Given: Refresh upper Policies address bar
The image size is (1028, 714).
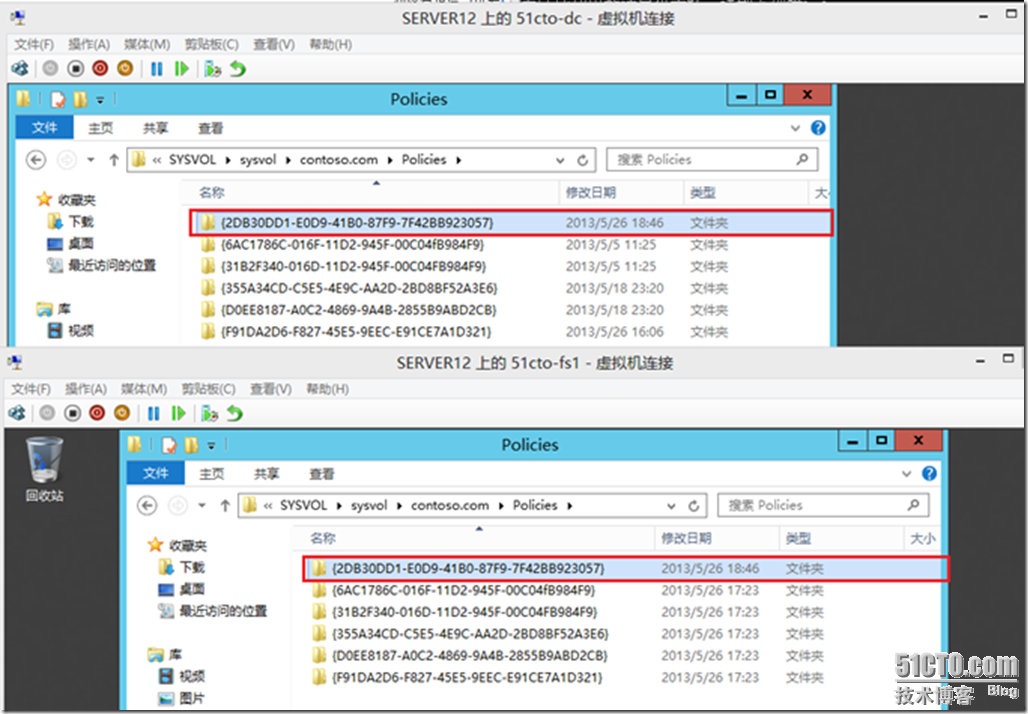Looking at the screenshot, I should tap(582, 160).
